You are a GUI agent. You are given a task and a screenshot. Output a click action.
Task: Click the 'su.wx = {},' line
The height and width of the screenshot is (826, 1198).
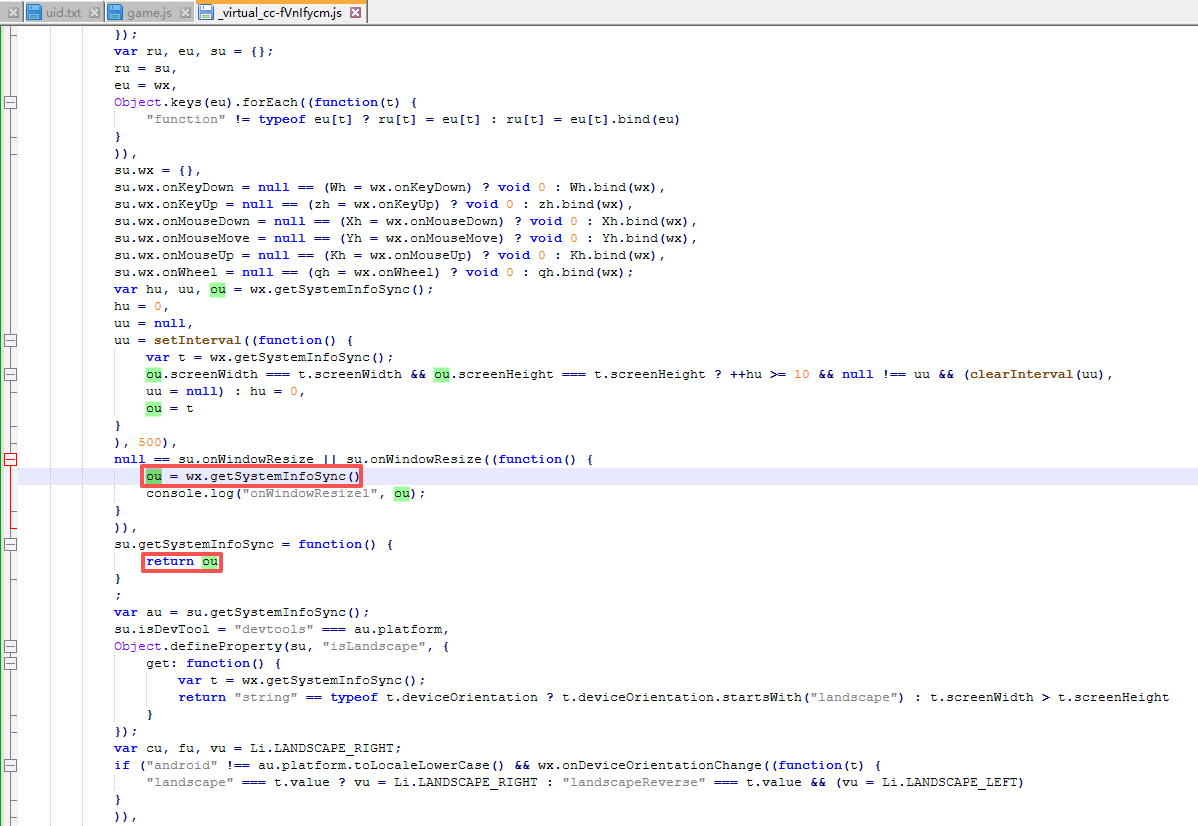pos(157,170)
